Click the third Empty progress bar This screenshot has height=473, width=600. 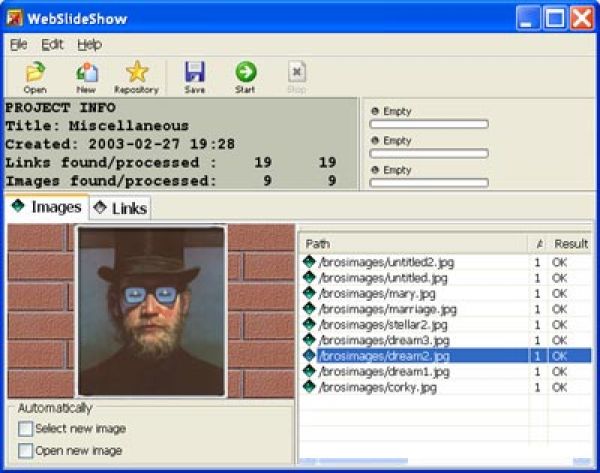(x=429, y=183)
